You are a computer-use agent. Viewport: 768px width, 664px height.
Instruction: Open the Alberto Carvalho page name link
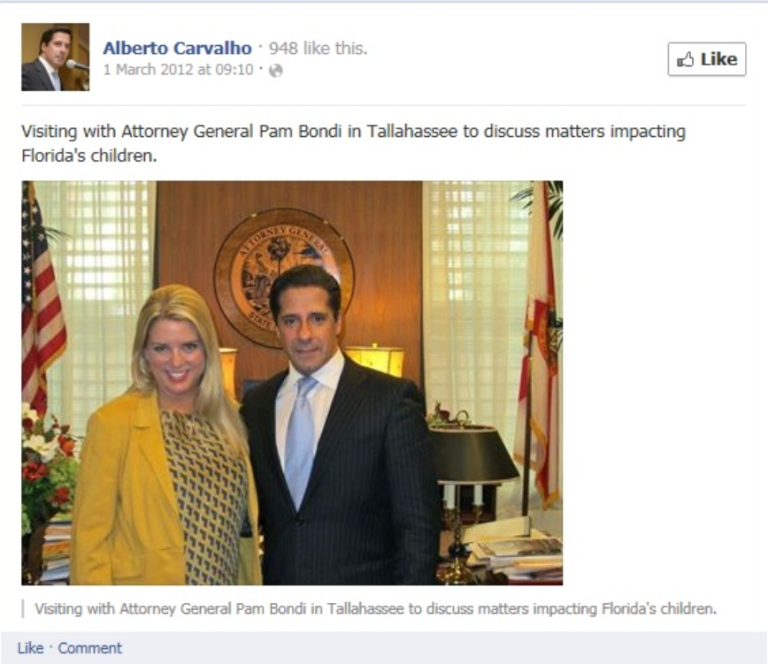click(177, 48)
